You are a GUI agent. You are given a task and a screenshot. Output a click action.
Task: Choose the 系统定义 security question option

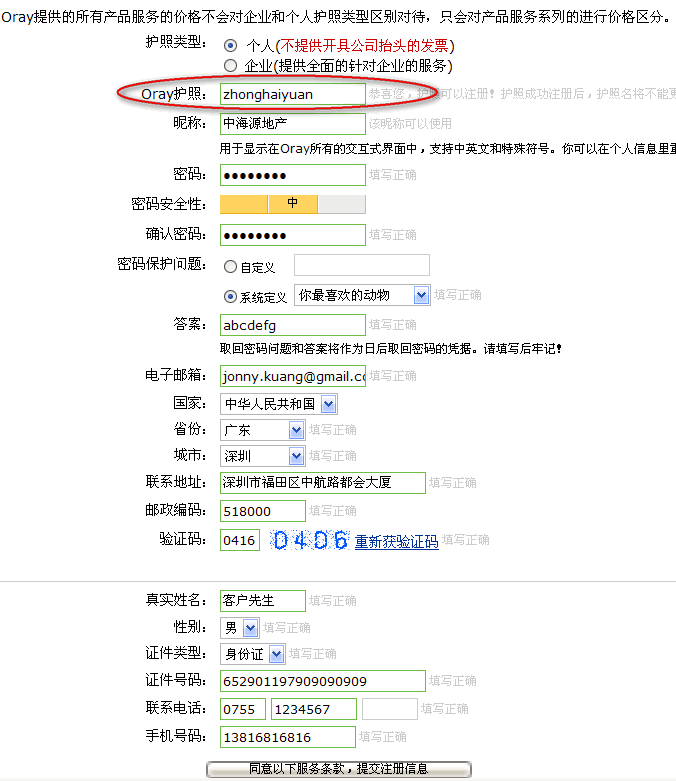click(x=231, y=297)
